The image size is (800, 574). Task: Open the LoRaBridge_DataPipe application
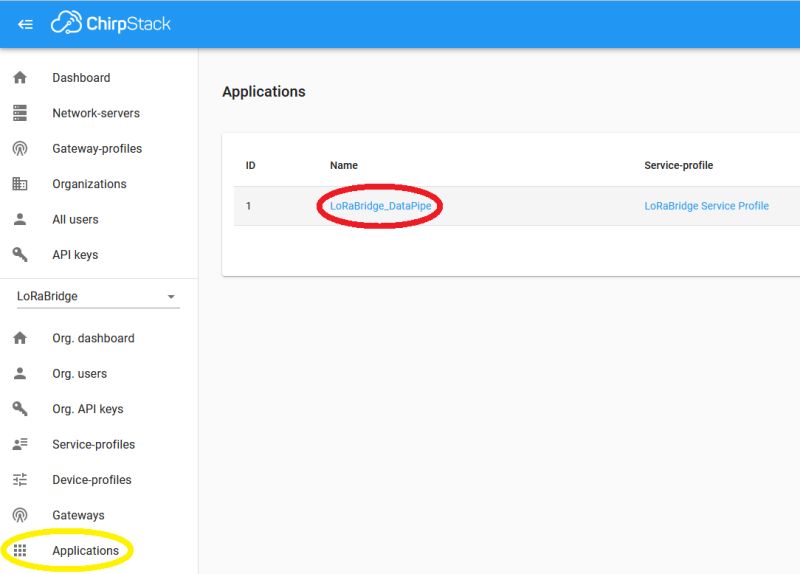coord(381,206)
